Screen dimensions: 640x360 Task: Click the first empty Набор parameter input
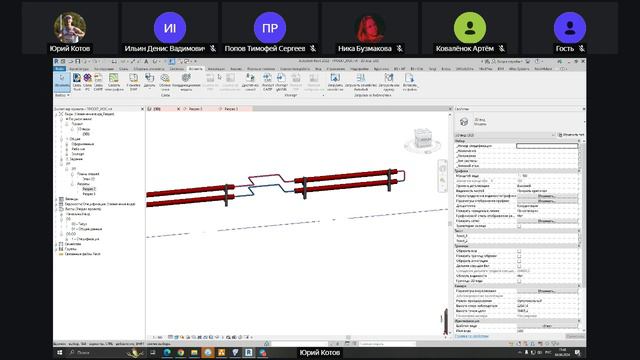click(x=547, y=146)
